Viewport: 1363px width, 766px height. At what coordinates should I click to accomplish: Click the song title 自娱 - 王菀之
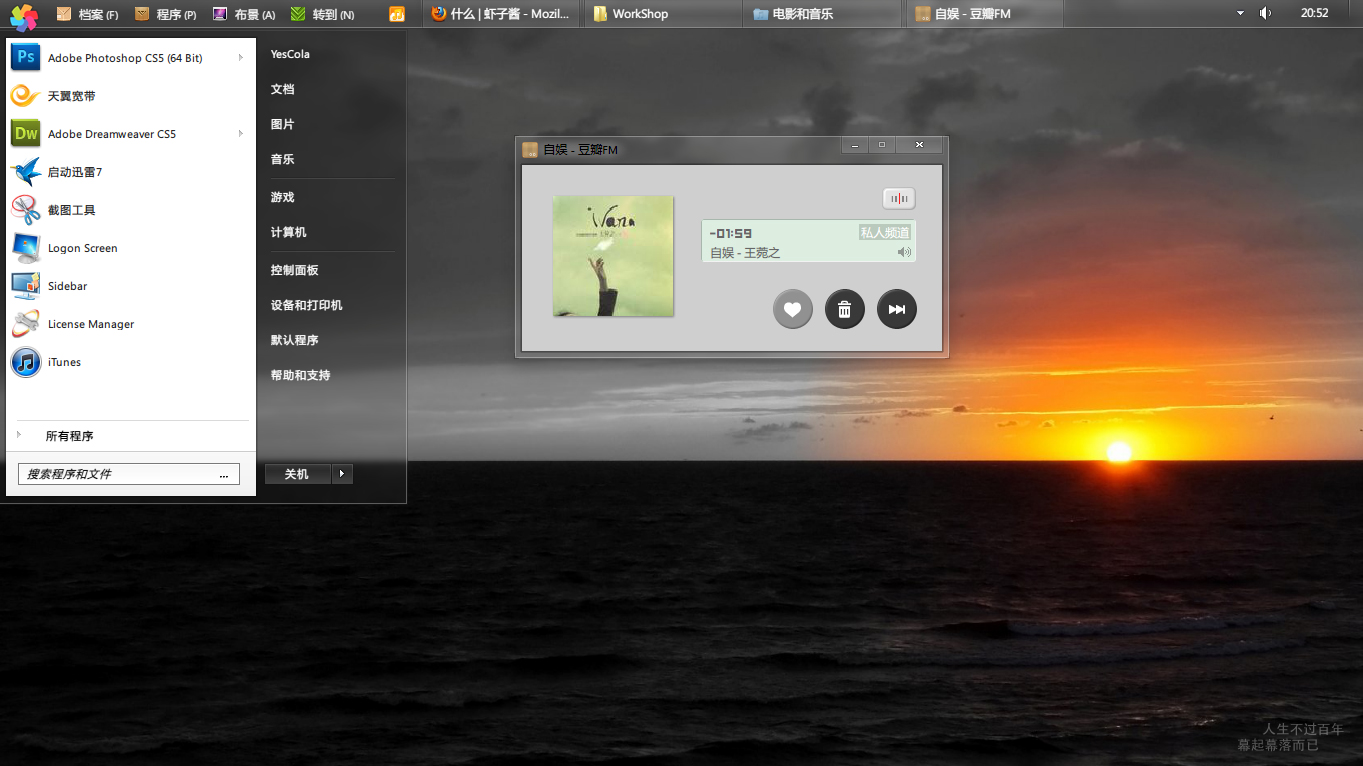[745, 253]
